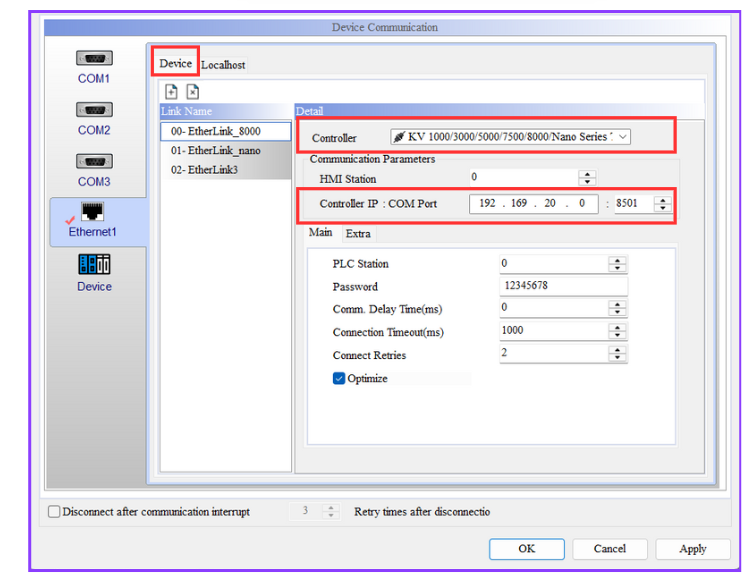The height and width of the screenshot is (584, 753).
Task: Click the Apply button
Action: [692, 549]
